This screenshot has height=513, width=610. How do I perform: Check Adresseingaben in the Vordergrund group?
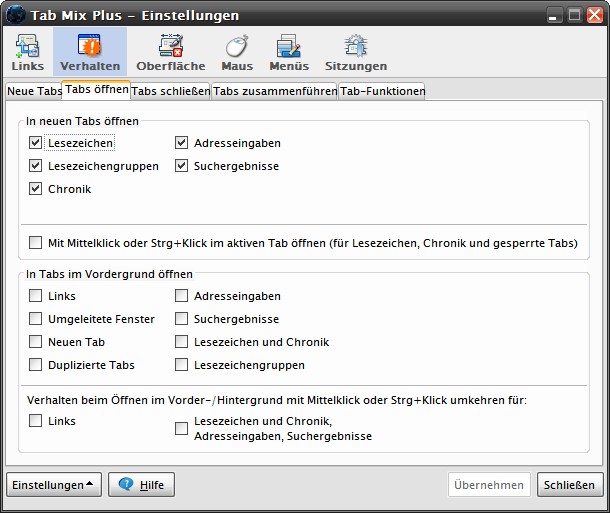[181, 296]
